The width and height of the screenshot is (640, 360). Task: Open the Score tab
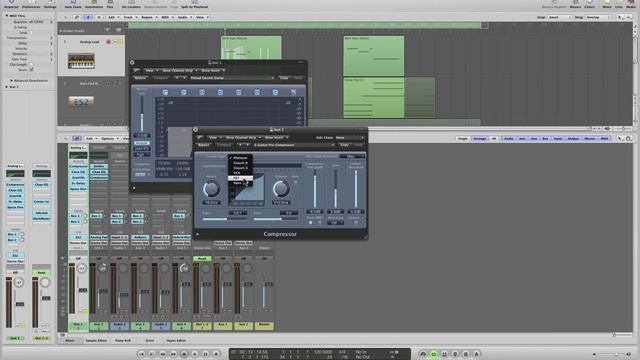150,340
